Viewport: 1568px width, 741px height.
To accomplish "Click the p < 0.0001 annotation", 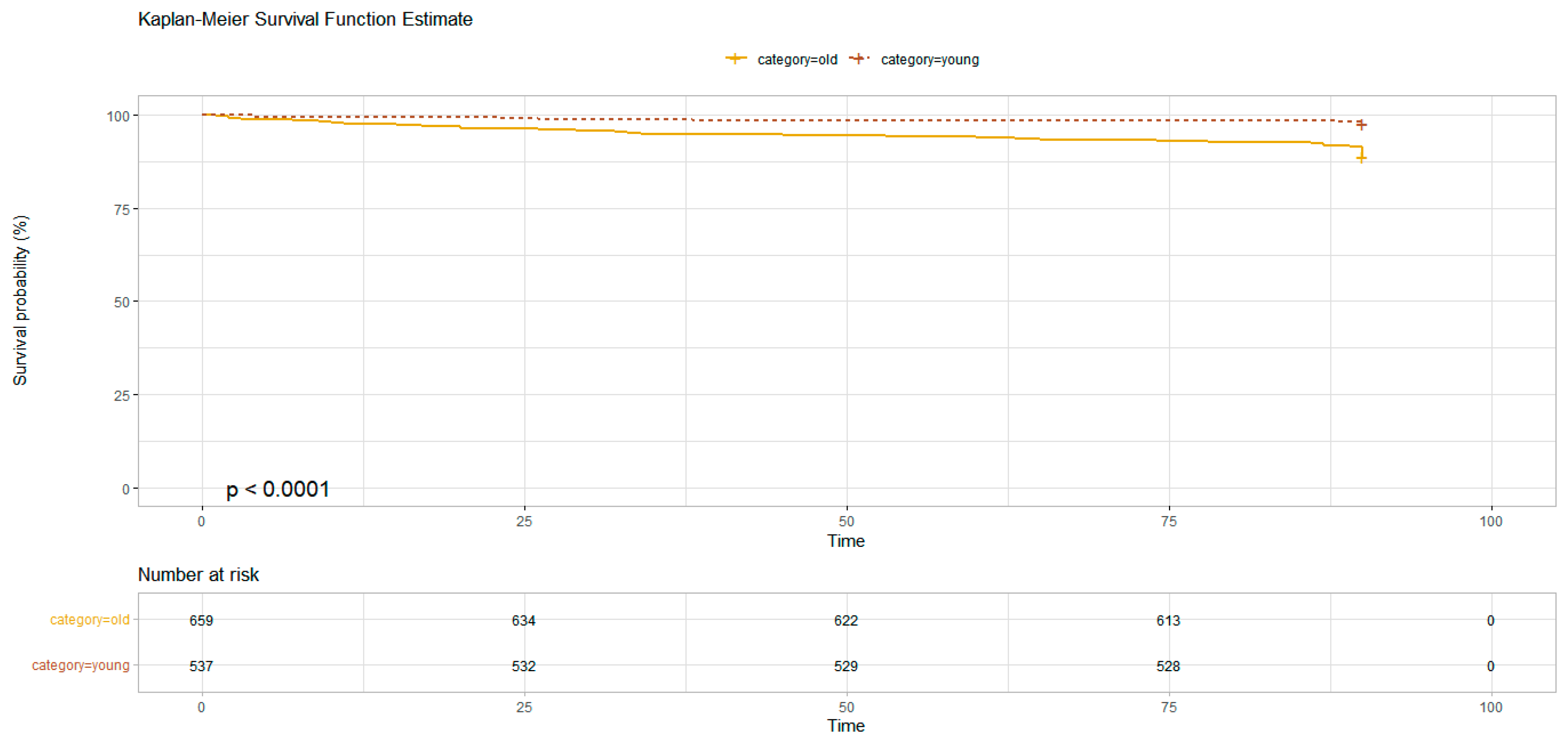I will click(x=277, y=489).
